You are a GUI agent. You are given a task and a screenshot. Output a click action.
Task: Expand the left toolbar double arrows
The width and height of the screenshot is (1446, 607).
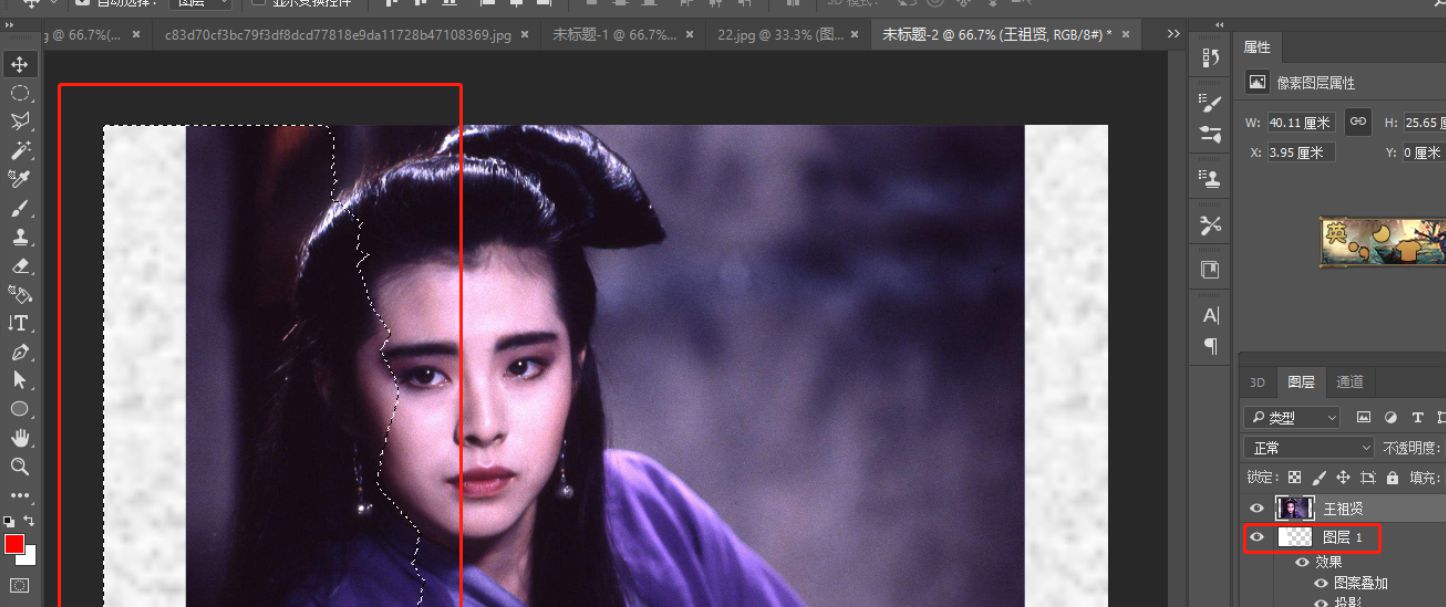coord(10,24)
